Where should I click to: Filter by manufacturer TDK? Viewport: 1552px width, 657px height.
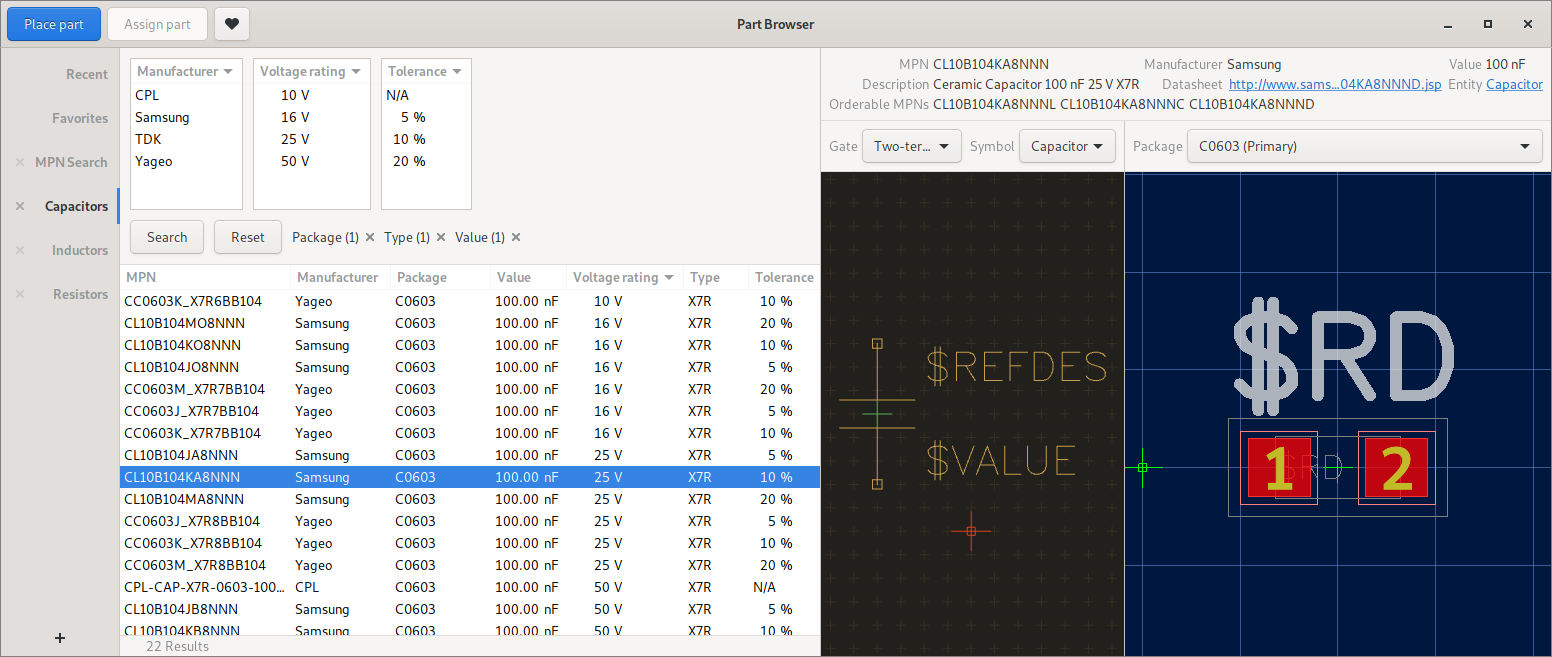[186, 139]
